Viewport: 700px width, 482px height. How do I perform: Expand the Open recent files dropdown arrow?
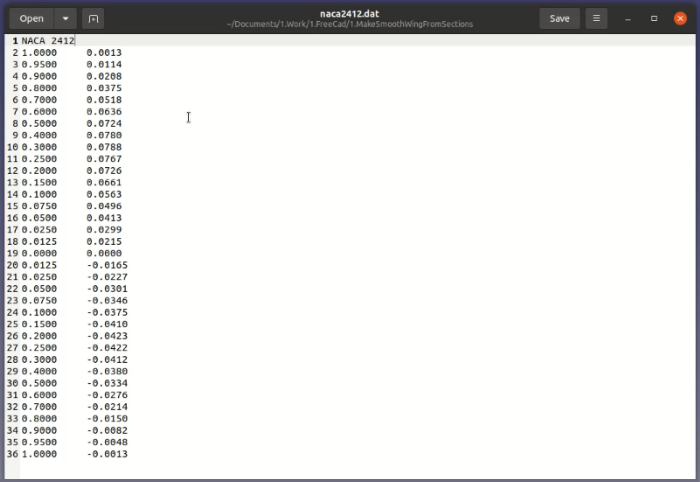click(x=66, y=19)
